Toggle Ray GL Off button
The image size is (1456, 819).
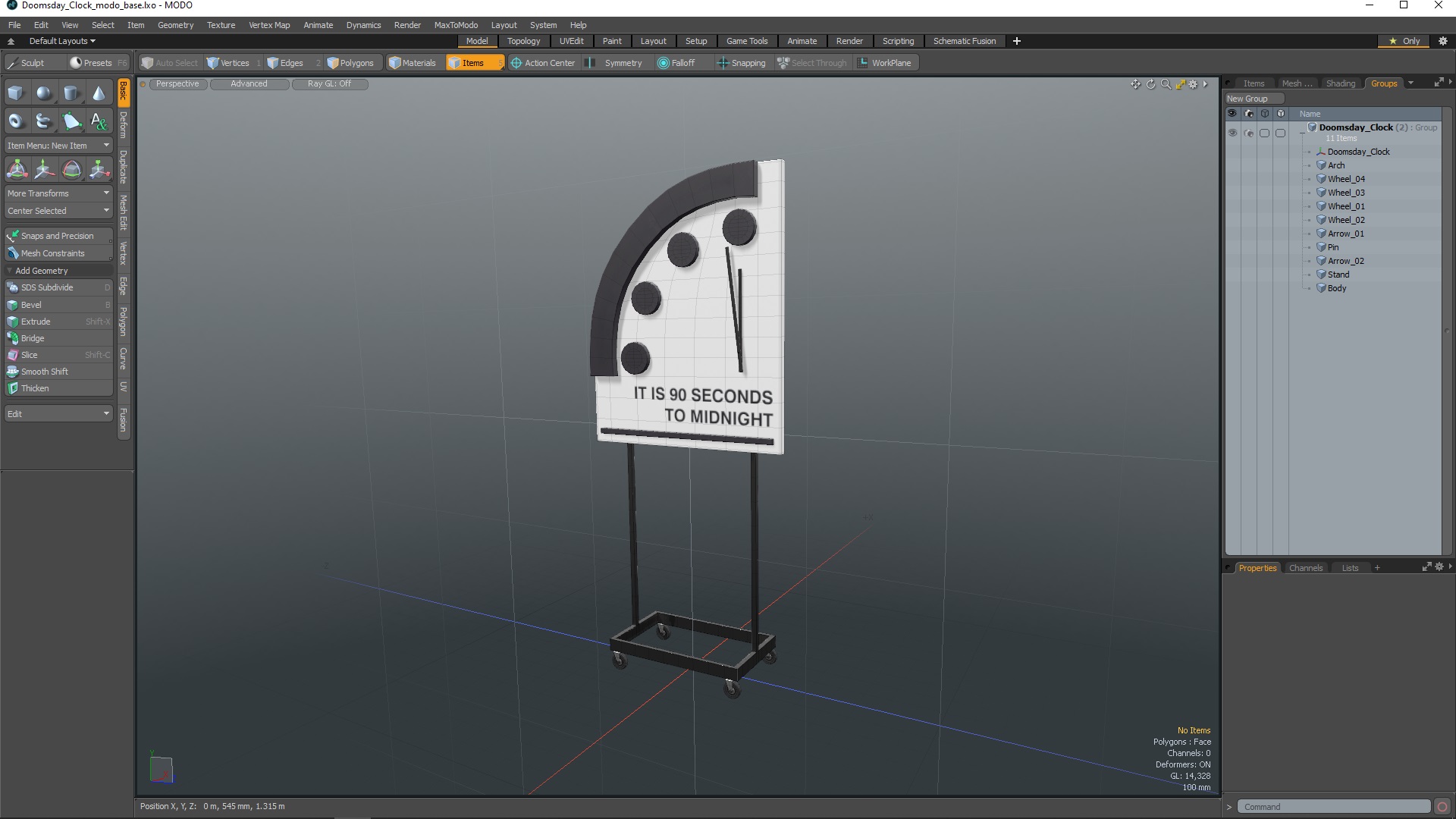point(329,84)
